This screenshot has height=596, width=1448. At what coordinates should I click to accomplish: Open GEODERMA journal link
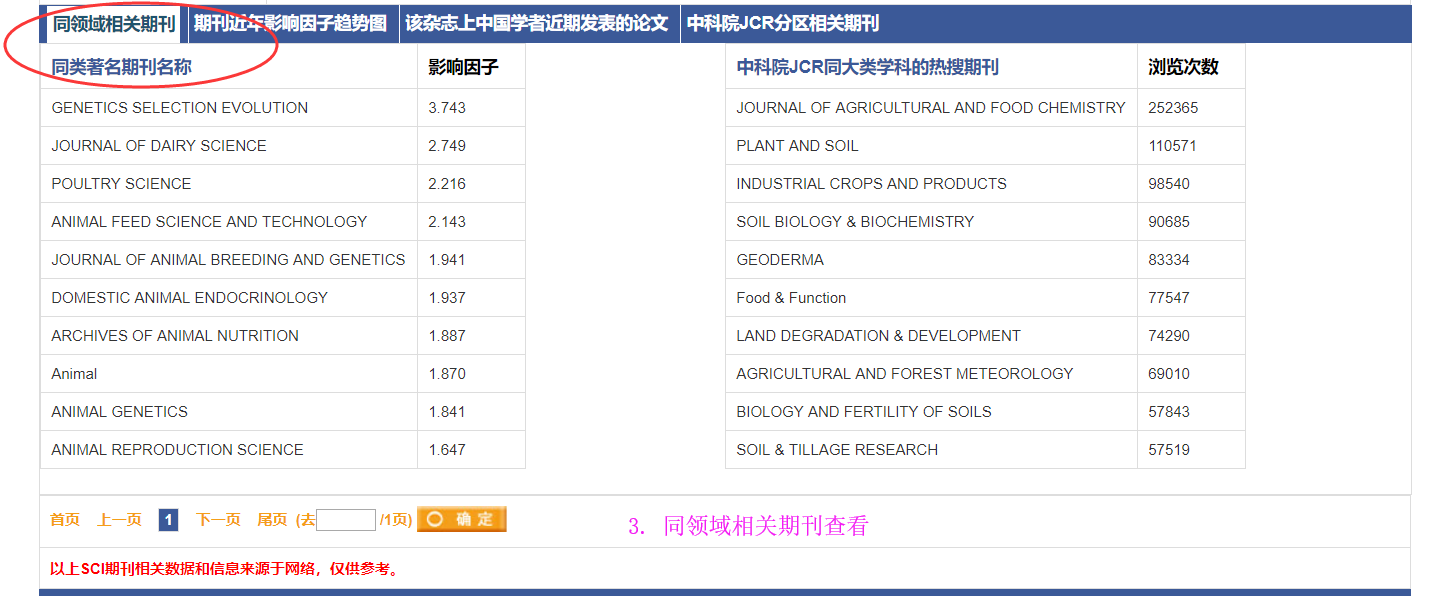pos(780,260)
